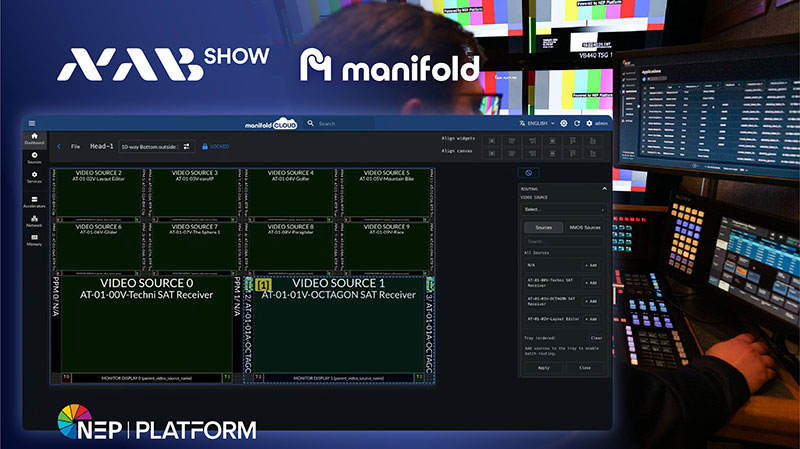Image resolution: width=800 pixels, height=449 pixels.
Task: Select the VIDEO SOURCE 4 tile
Action: [x=290, y=194]
